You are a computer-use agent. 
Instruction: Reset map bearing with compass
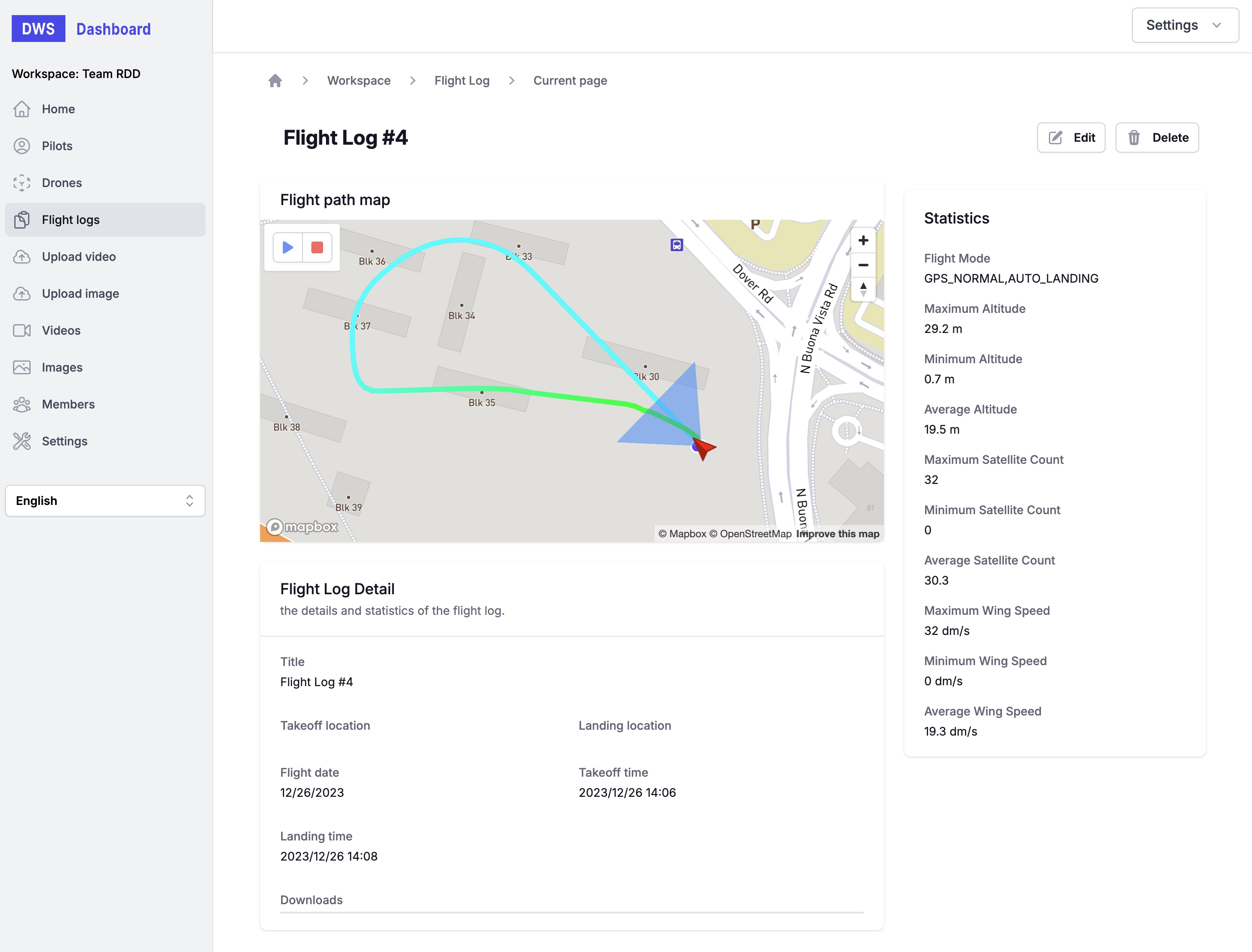click(x=863, y=289)
